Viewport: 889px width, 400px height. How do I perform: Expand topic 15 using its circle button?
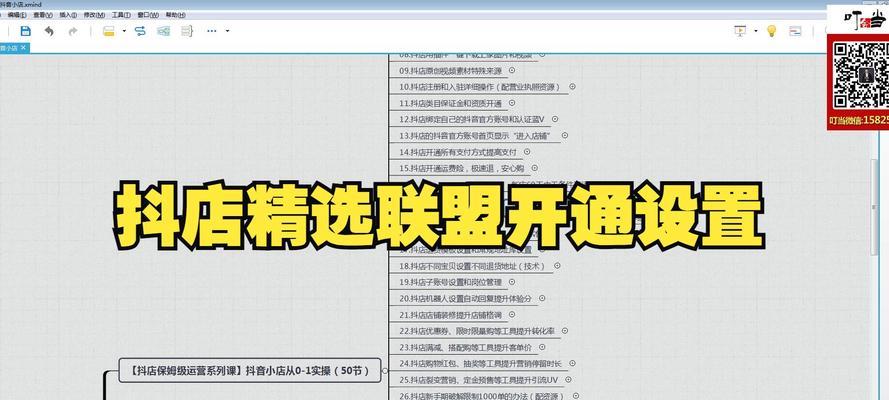point(535,168)
